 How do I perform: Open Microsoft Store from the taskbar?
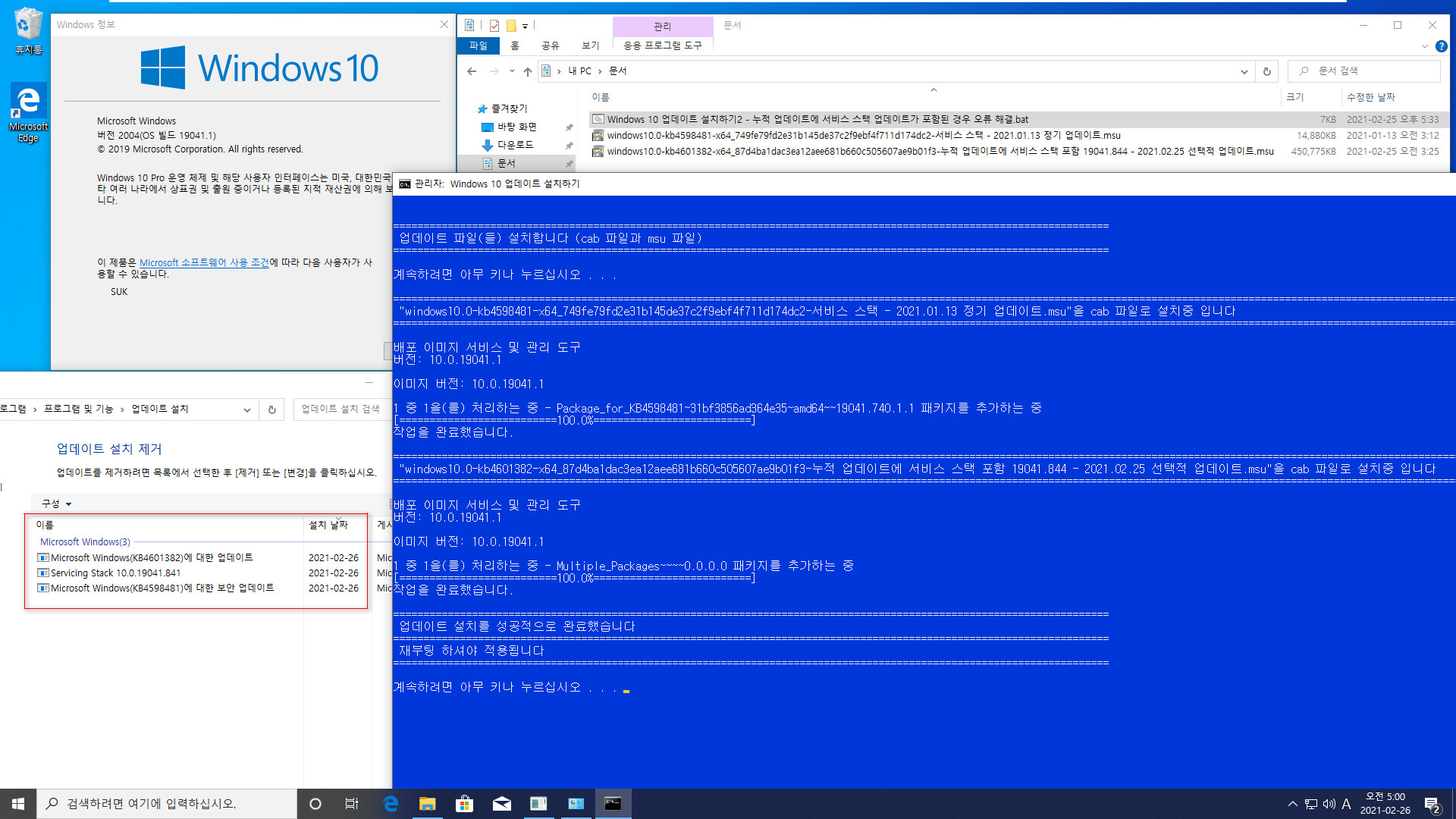464,804
